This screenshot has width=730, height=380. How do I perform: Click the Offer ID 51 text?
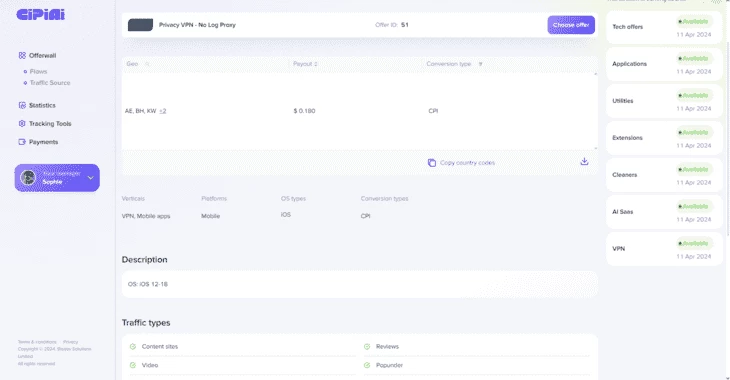pos(392,25)
